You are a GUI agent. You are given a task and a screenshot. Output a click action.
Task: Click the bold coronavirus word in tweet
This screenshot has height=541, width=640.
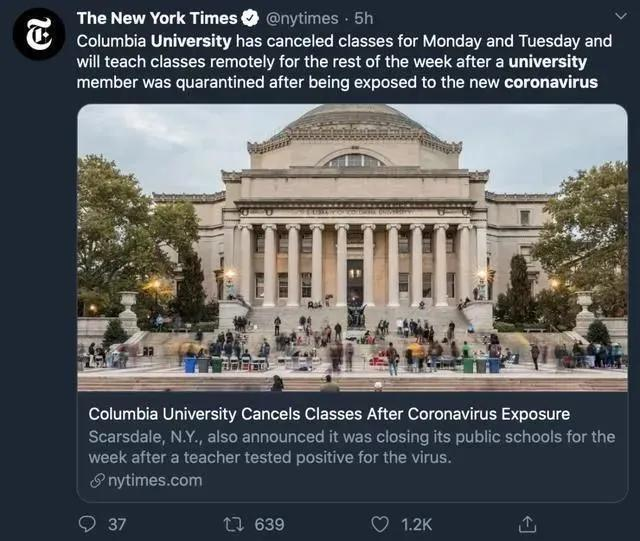(551, 82)
